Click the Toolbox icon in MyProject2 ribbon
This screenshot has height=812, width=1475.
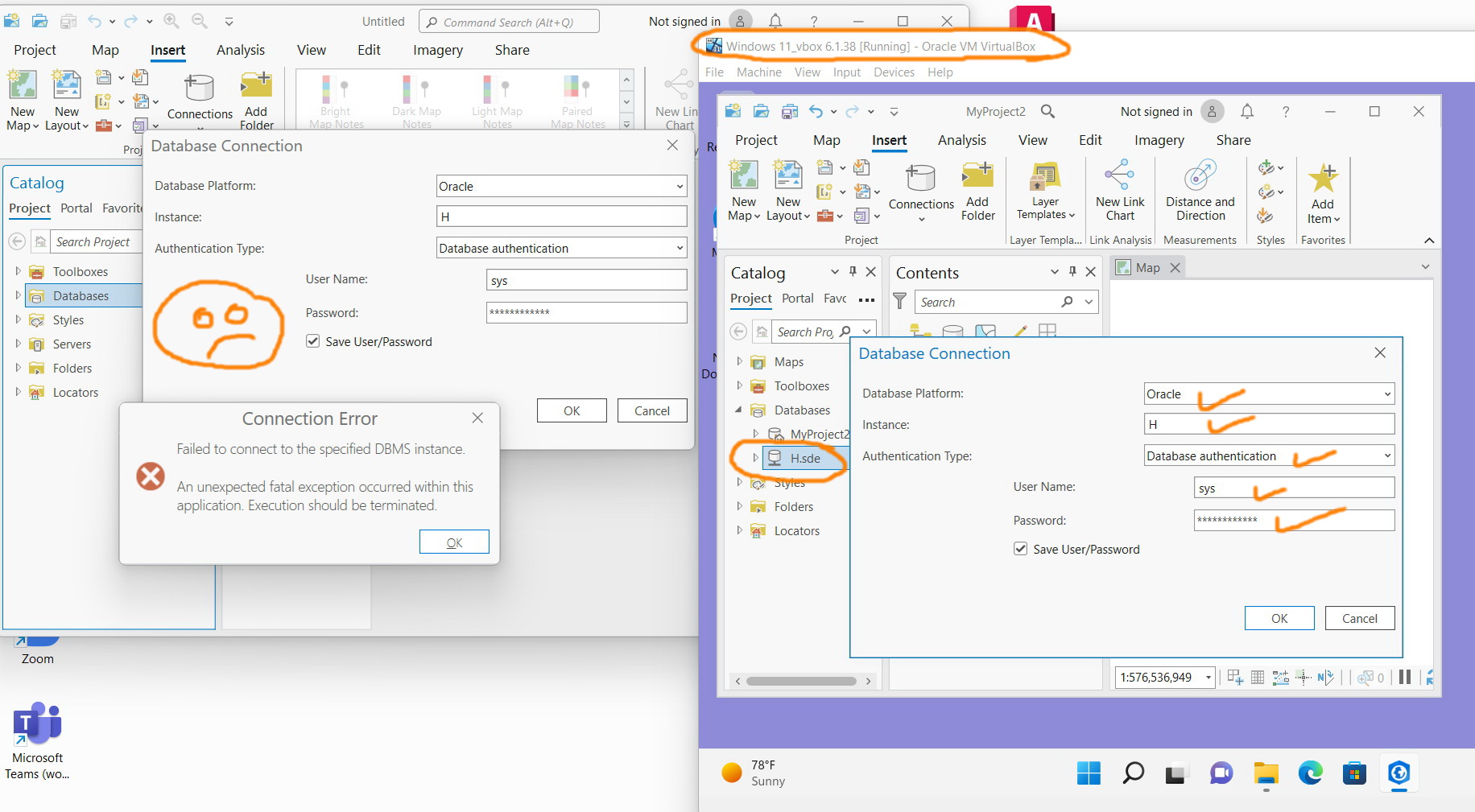click(x=824, y=216)
